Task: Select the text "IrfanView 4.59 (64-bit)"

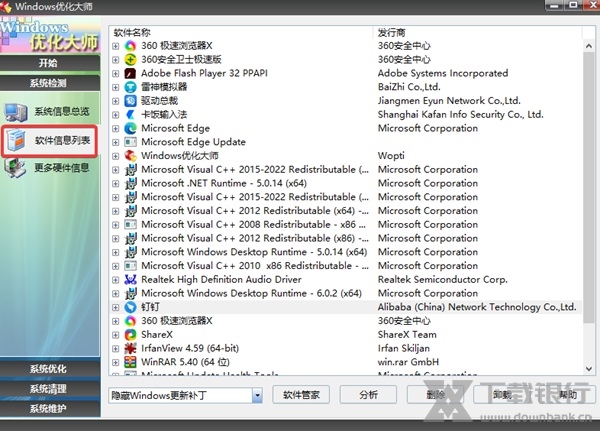Action: coord(190,348)
